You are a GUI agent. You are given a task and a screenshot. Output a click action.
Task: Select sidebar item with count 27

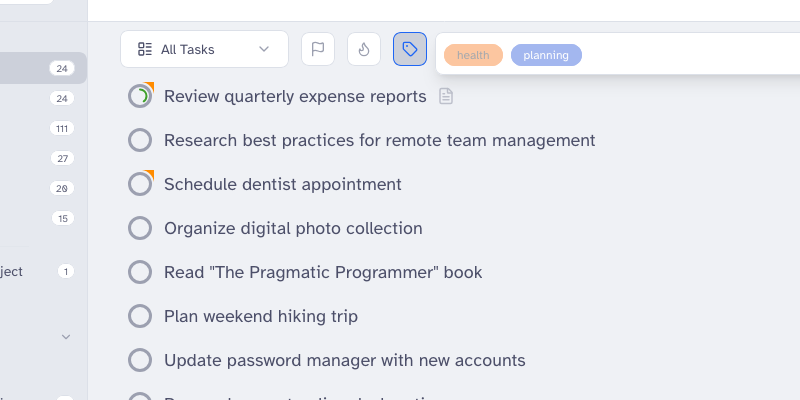tap(40, 158)
